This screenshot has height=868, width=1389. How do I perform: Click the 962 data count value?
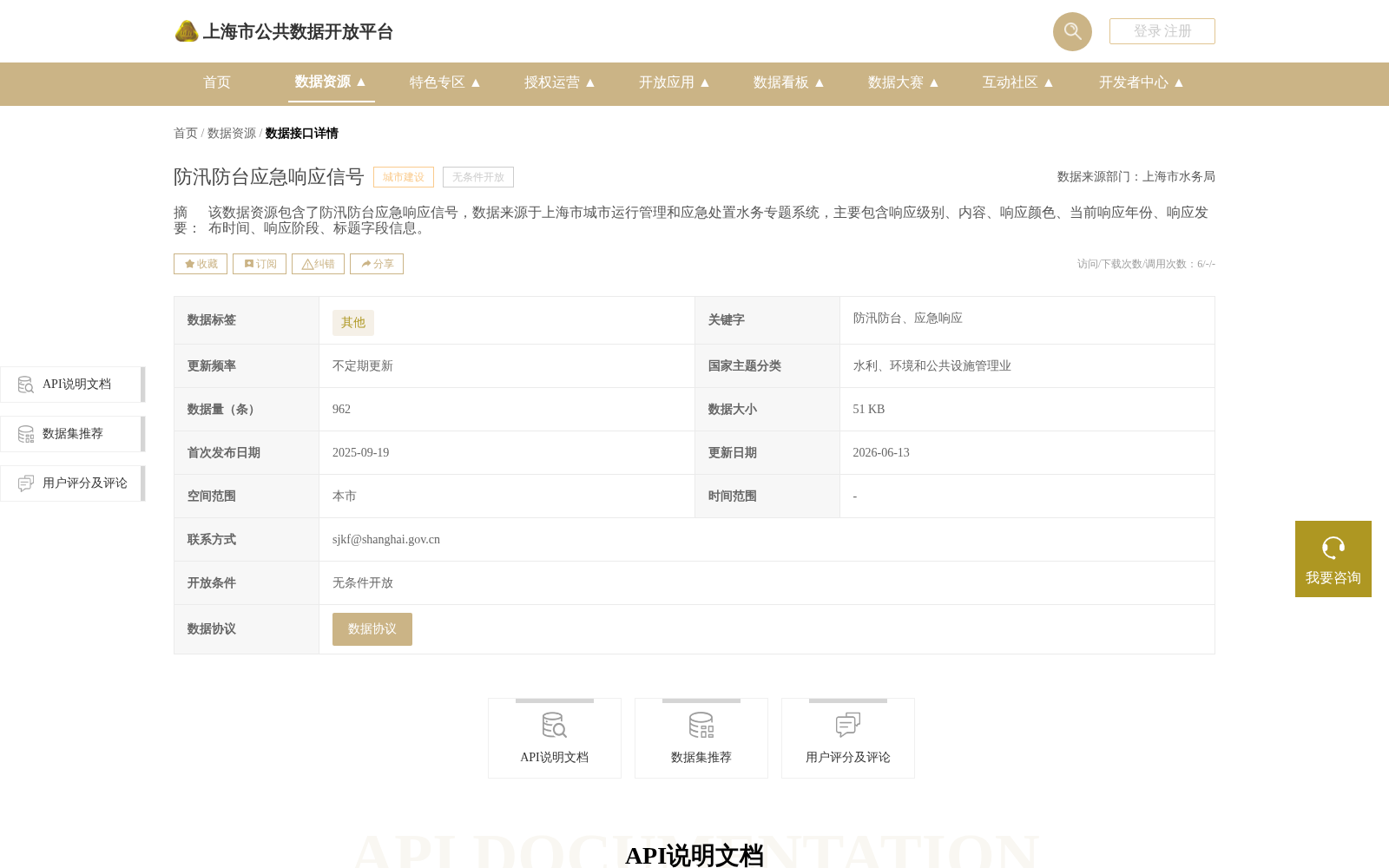click(x=342, y=410)
